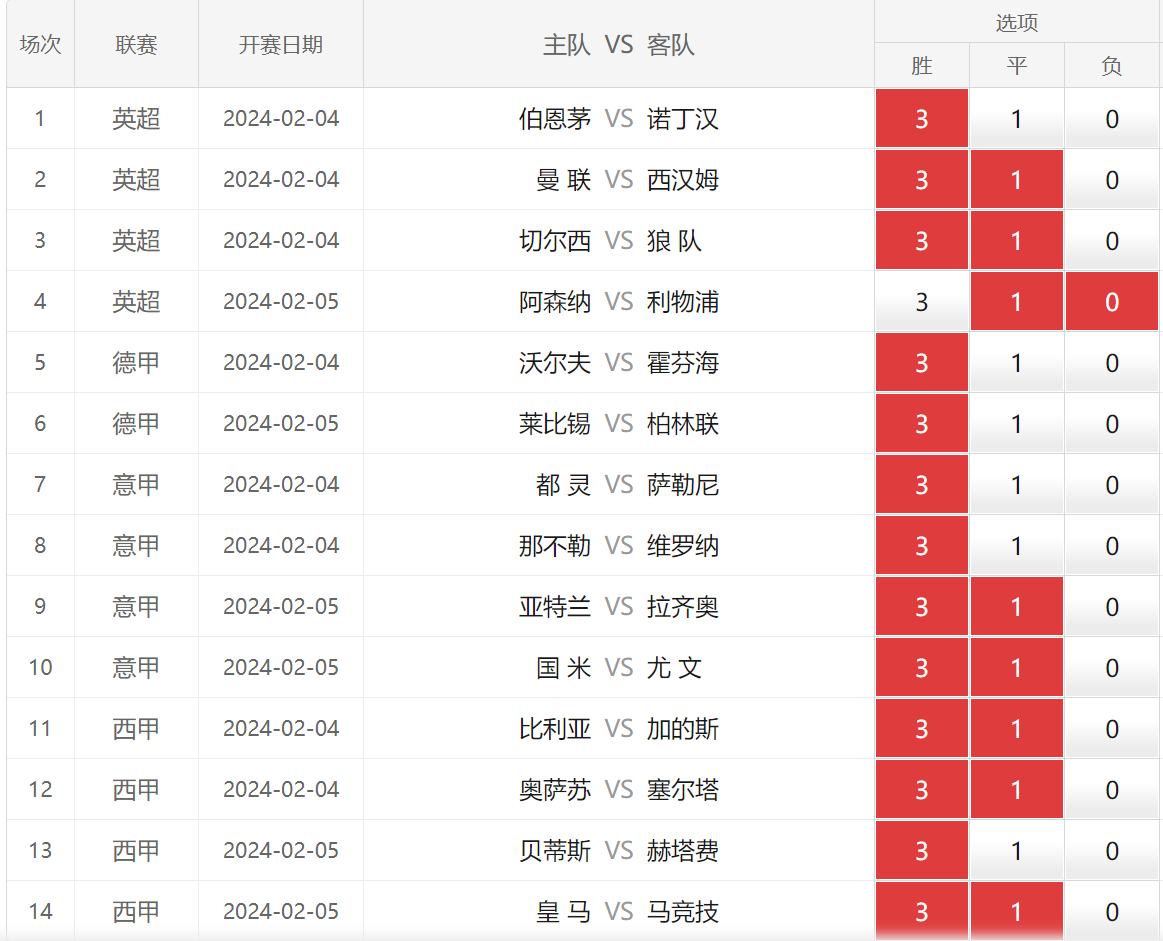Deselect loss option 0 for 阿森纳 vs 利物浦
The image size is (1163, 941).
1111,301
